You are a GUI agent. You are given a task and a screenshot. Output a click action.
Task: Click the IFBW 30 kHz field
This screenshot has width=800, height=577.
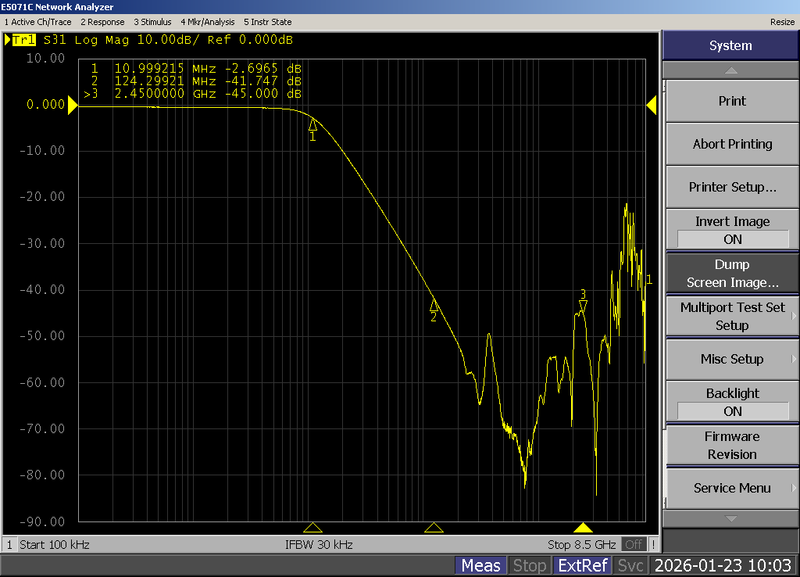(318, 544)
